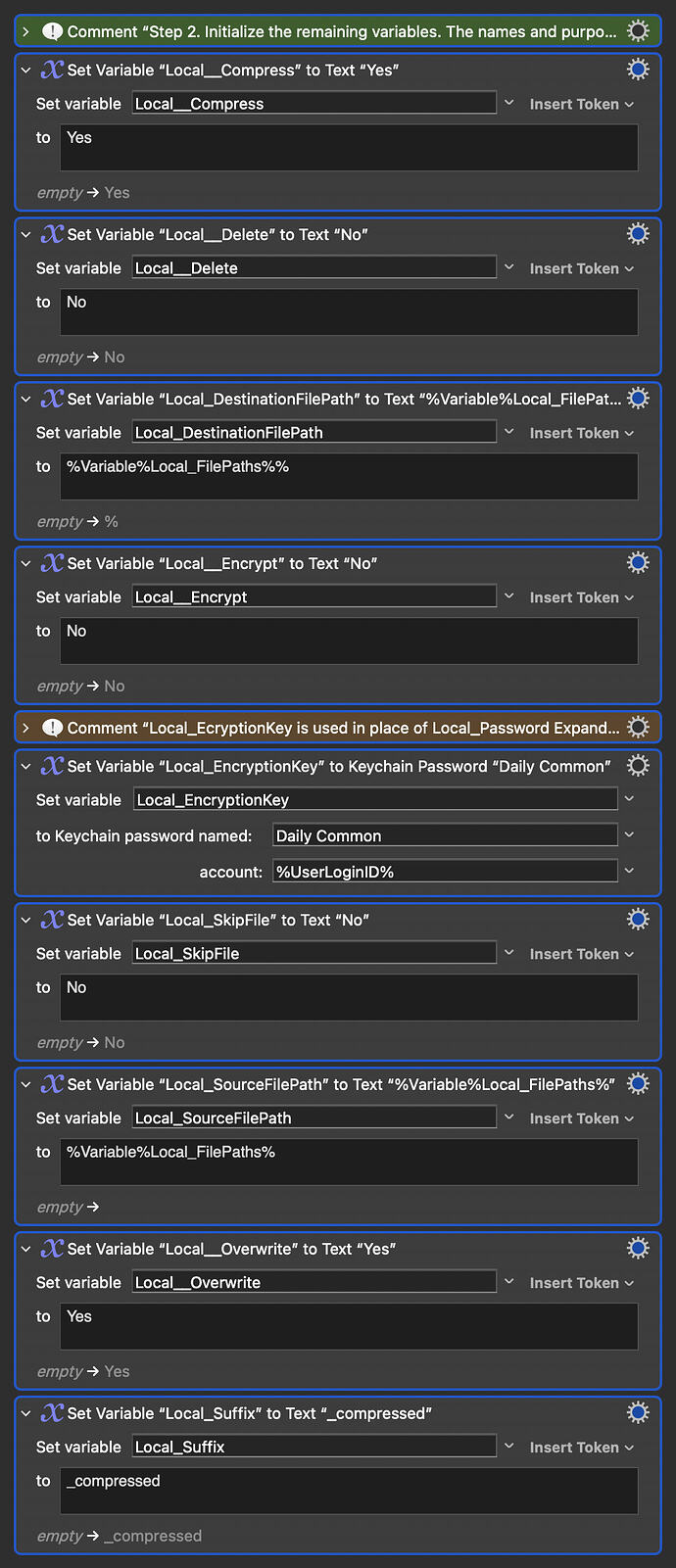
Task: Open gear menu for Local_Suffix action
Action: (638, 1413)
